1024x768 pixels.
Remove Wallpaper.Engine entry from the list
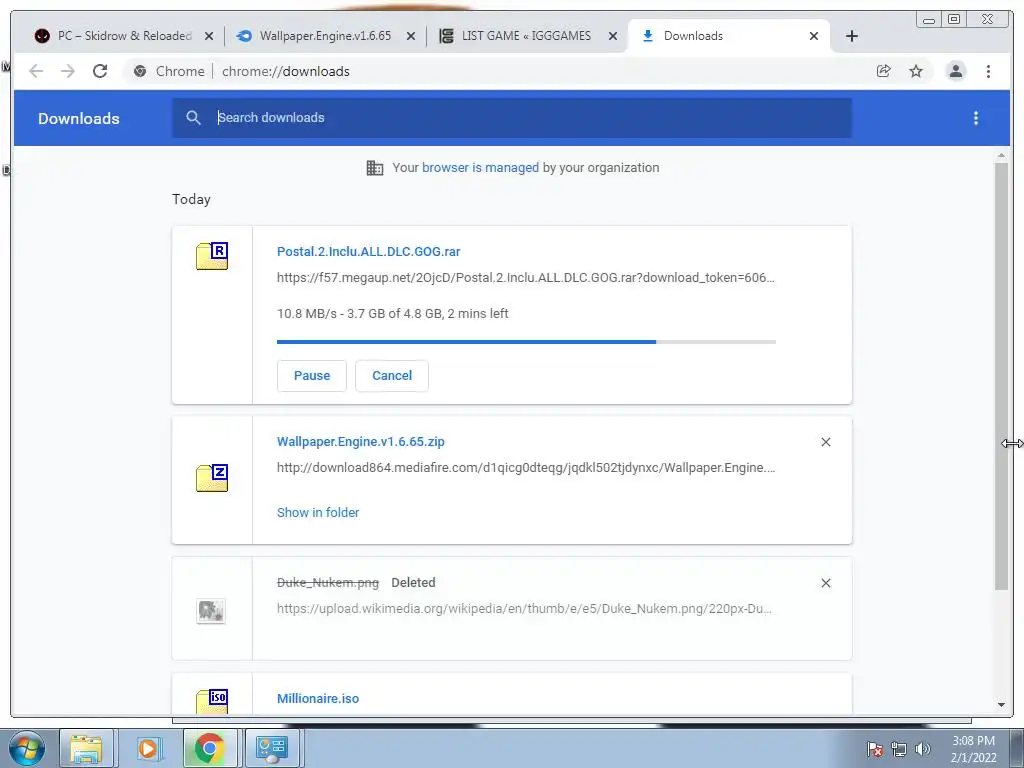point(825,442)
